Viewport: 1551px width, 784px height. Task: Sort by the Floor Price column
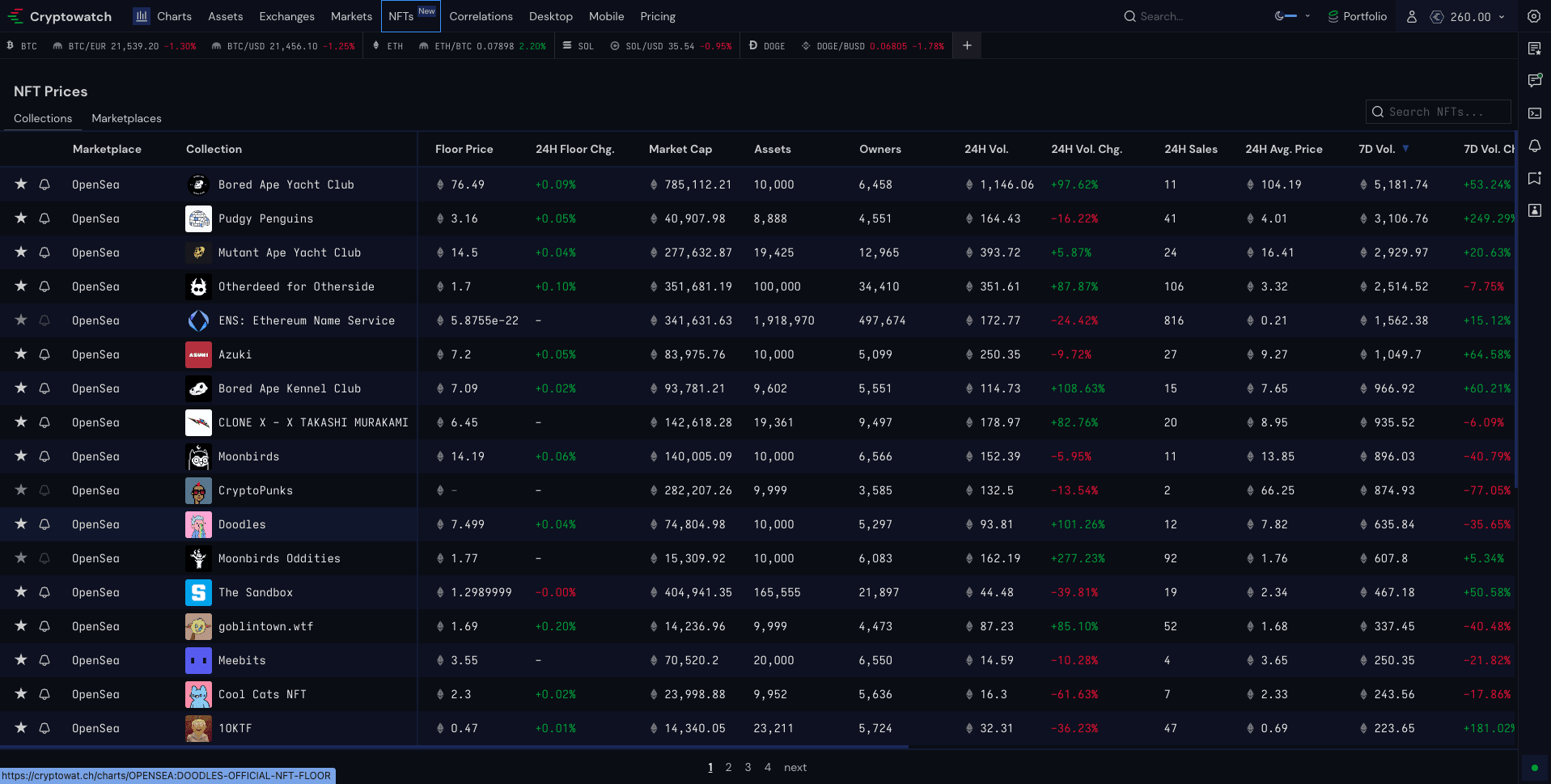pos(464,149)
